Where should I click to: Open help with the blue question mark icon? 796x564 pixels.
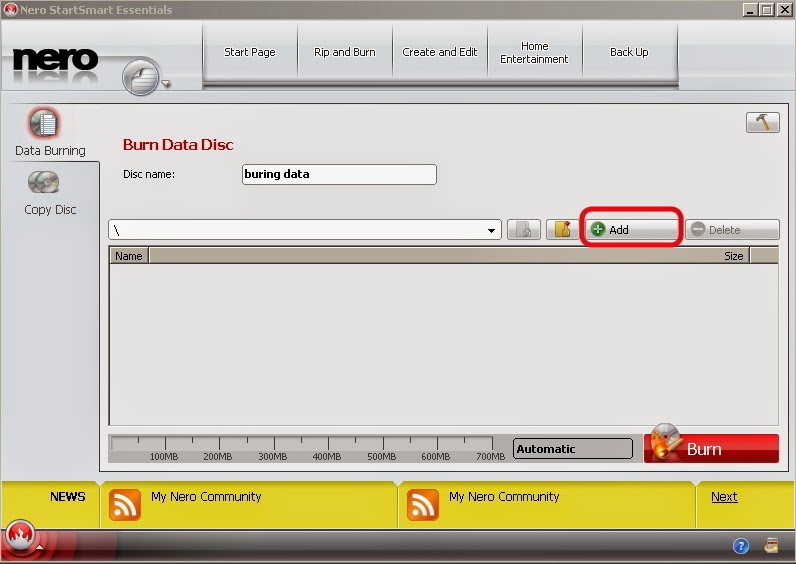click(x=741, y=546)
